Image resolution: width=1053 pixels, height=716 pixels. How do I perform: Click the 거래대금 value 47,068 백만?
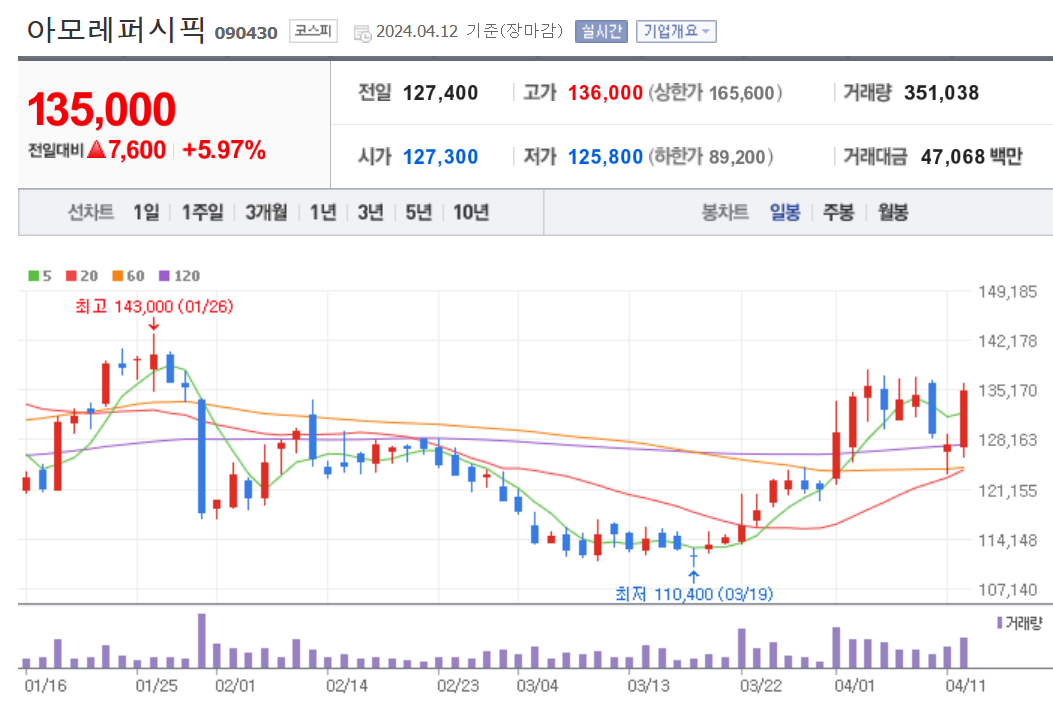point(971,156)
